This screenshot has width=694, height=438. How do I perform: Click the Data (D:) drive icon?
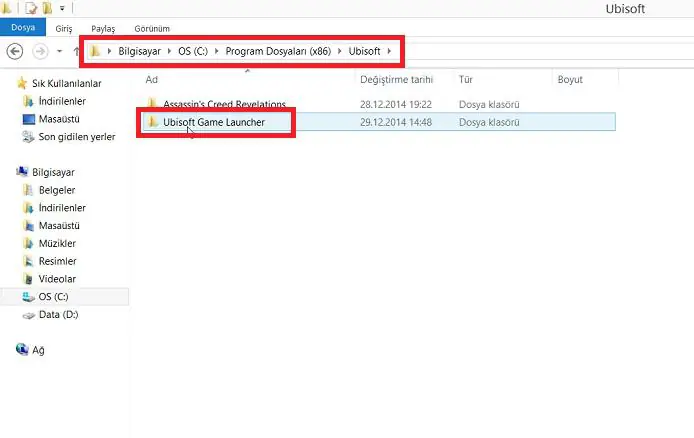click(28, 315)
